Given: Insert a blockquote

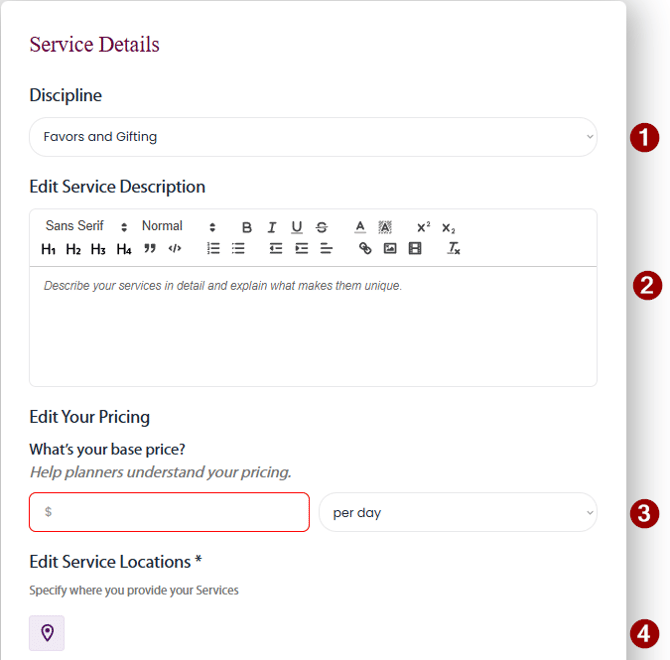Looking at the screenshot, I should [x=150, y=248].
